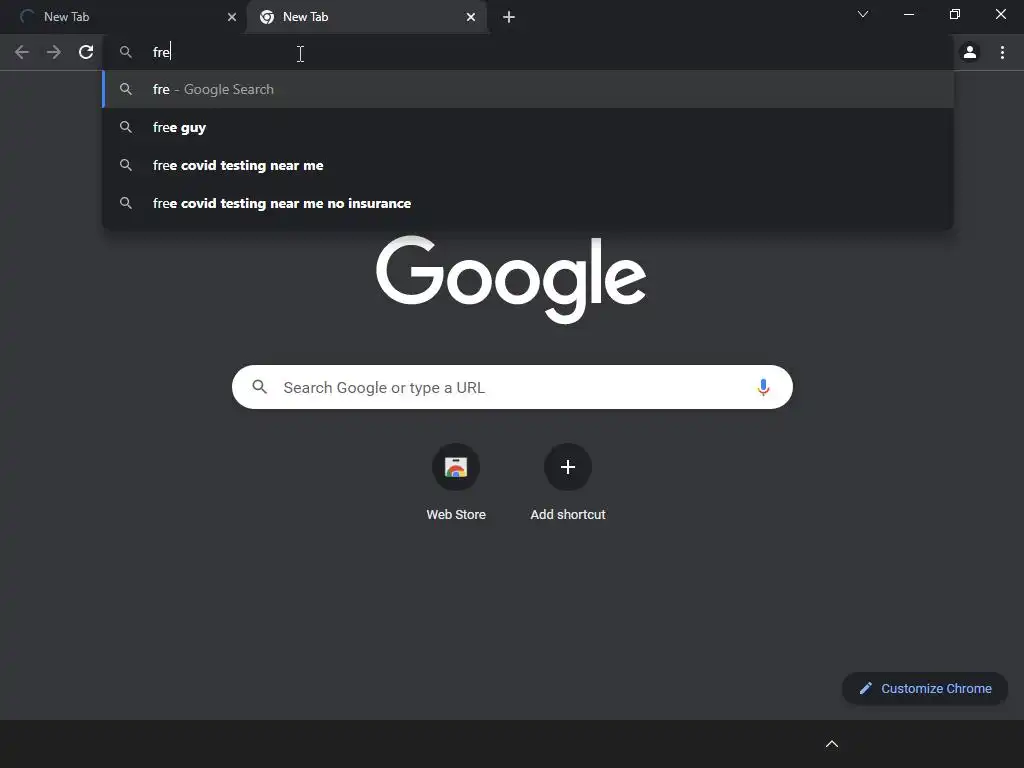Focus the 'Search Google or type a URL' box
Image resolution: width=1024 pixels, height=768 pixels.
(x=512, y=387)
